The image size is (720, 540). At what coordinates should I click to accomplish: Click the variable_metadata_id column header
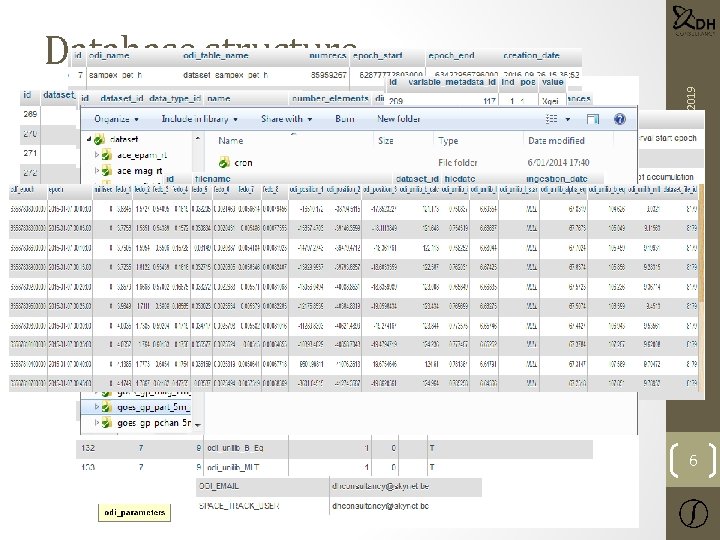[452, 82]
